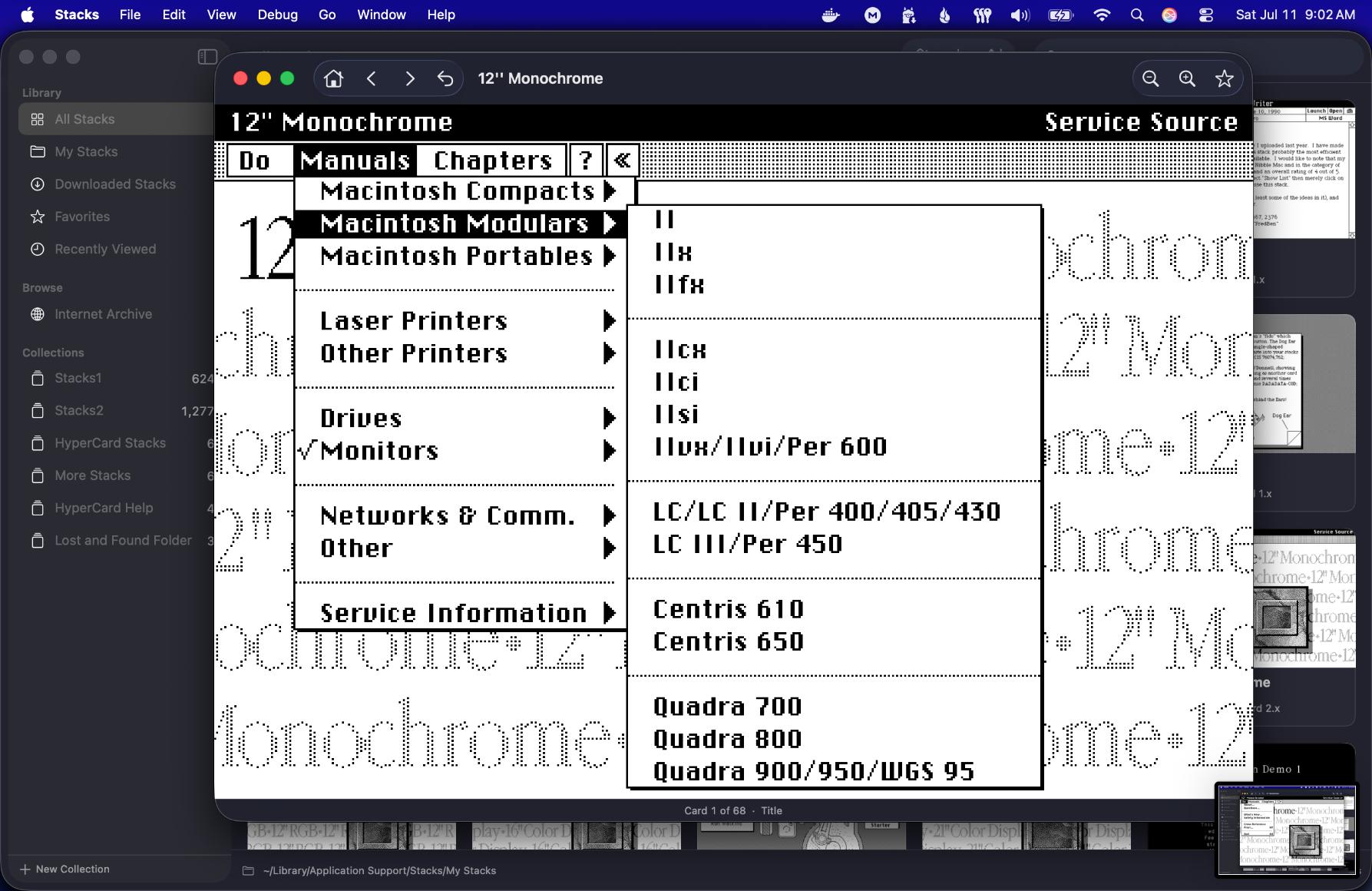Screen dimensions: 1372x891
Task: Choose Quadra 800 manual
Action: click(835, 739)
